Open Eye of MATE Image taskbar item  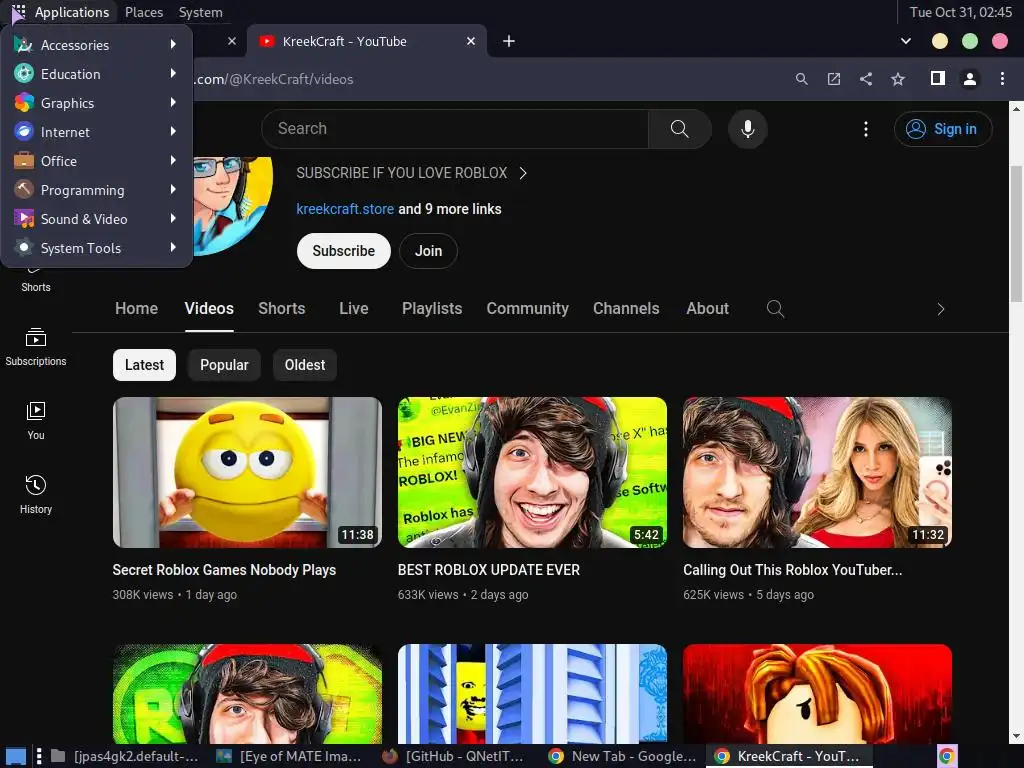289,756
